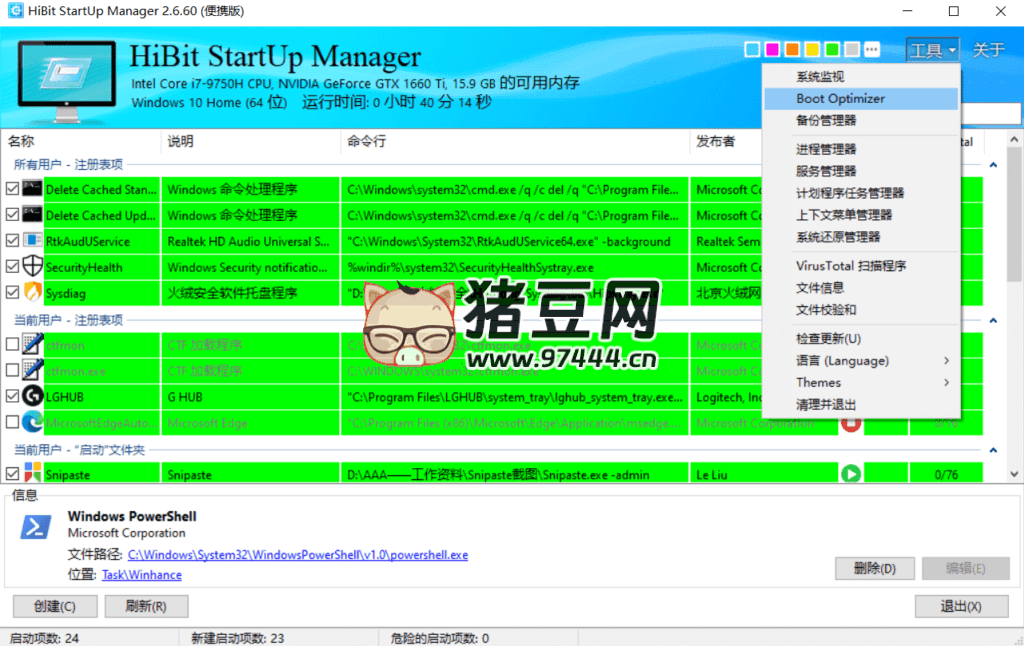The image size is (1024, 646).
Task: Open the 工具 dropdown menu
Action: click(932, 50)
